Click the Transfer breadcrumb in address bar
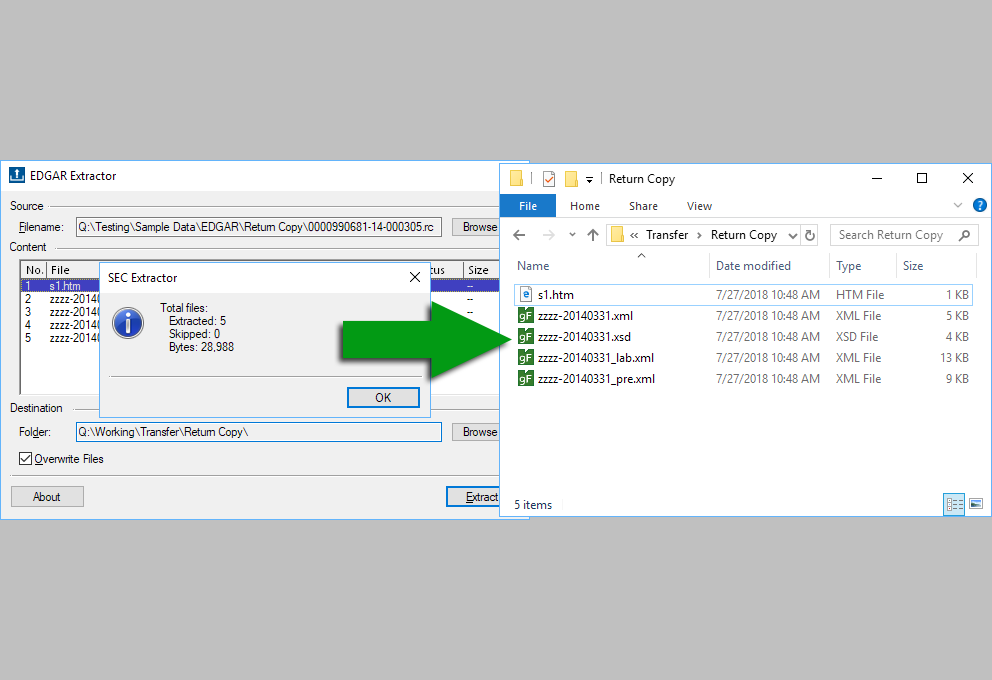This screenshot has height=680, width=992. (667, 235)
